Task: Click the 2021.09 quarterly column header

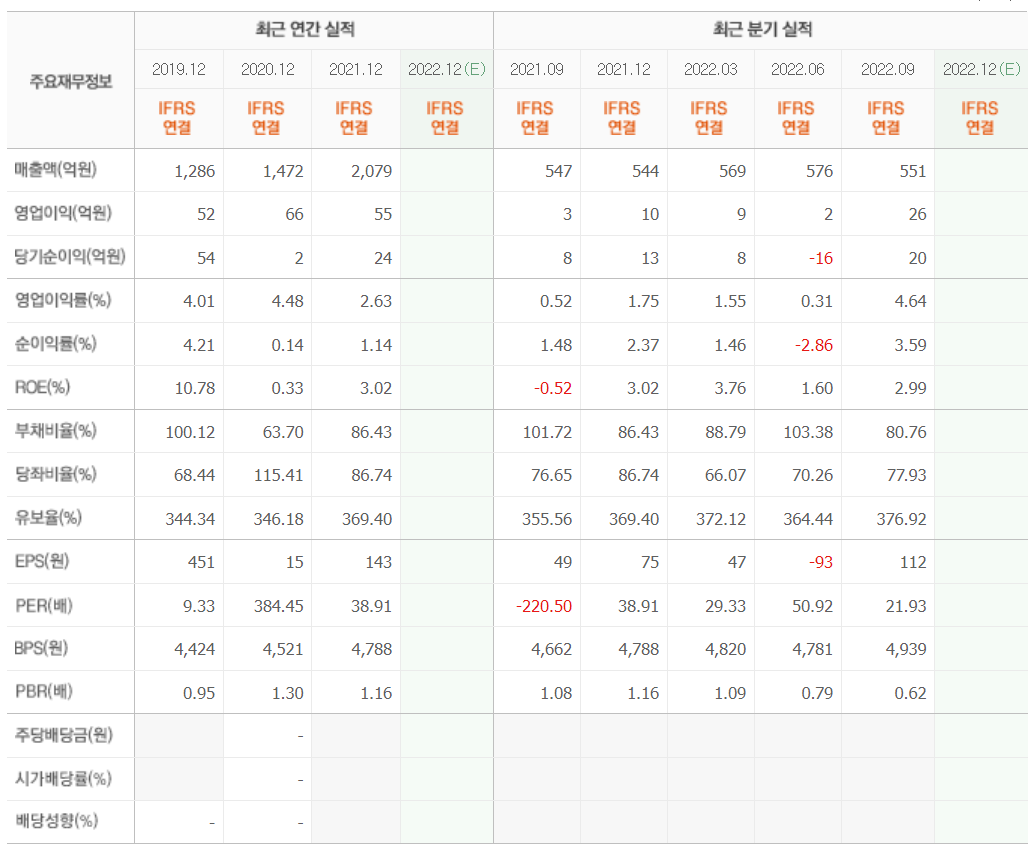Action: click(x=539, y=69)
